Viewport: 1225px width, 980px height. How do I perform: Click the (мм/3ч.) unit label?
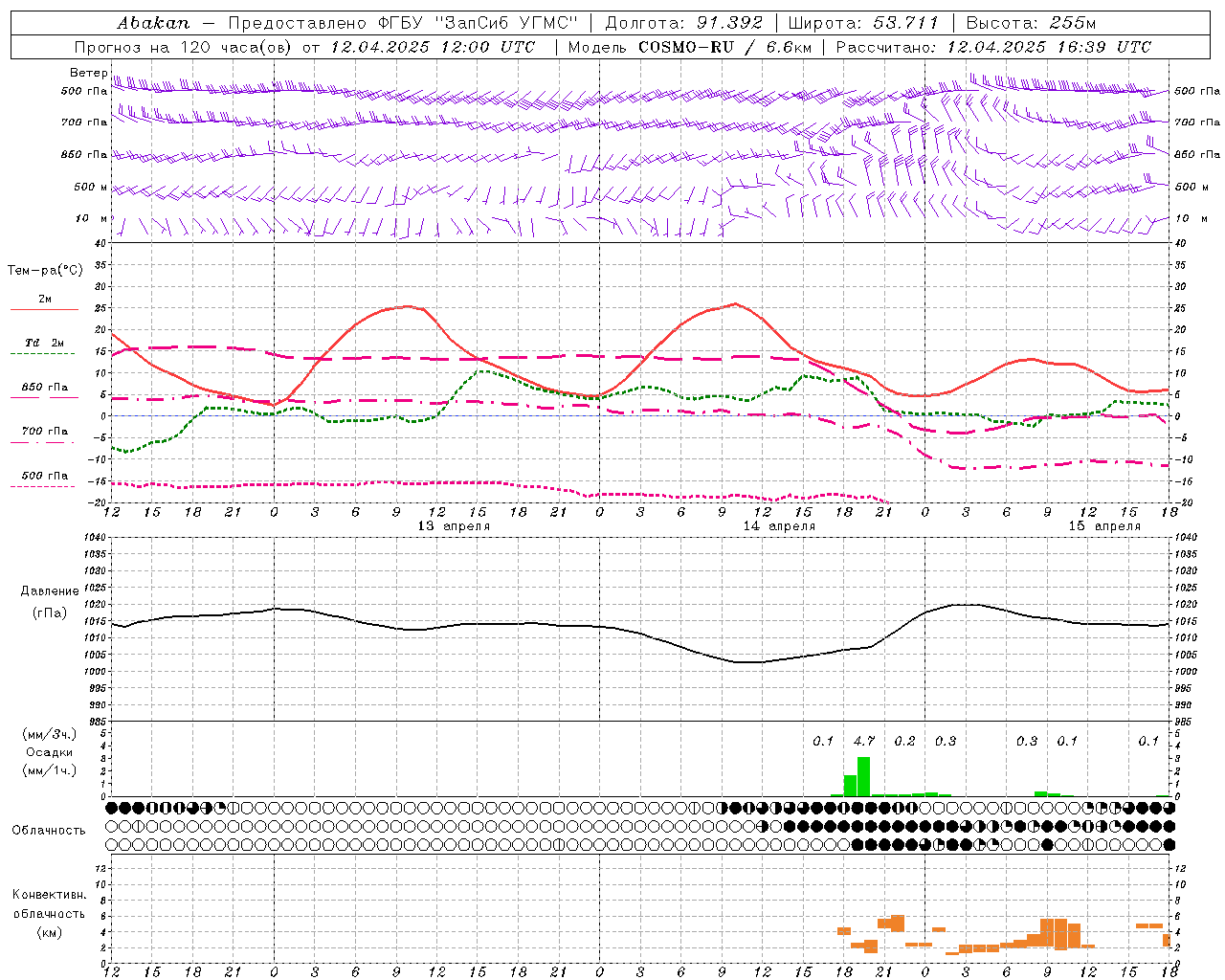48,734
